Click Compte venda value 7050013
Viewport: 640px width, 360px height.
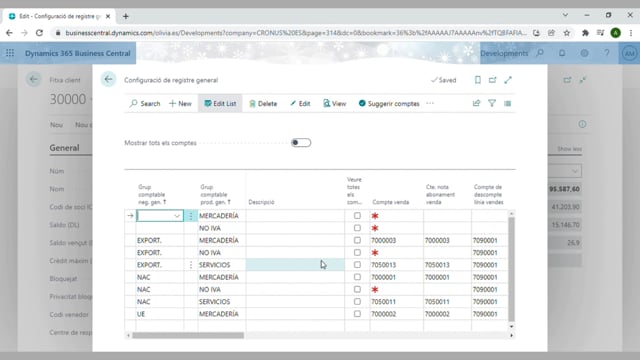coord(384,264)
